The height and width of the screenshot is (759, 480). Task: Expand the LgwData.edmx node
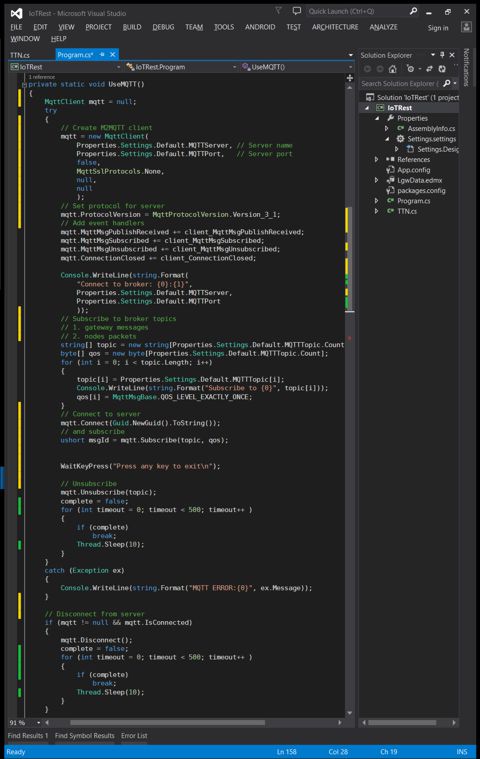pyautogui.click(x=376, y=180)
